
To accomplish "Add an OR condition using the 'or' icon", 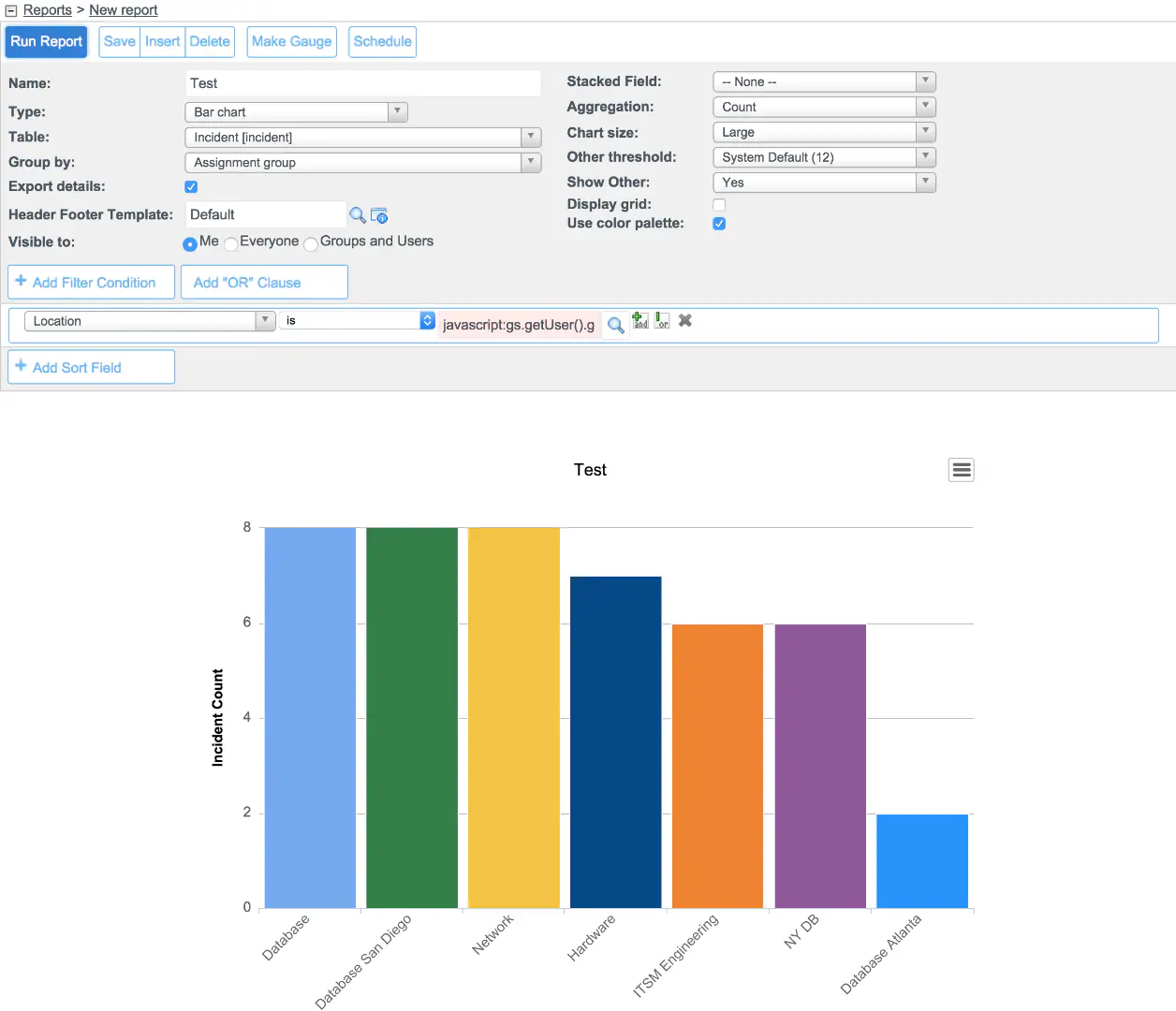I will pos(661,320).
